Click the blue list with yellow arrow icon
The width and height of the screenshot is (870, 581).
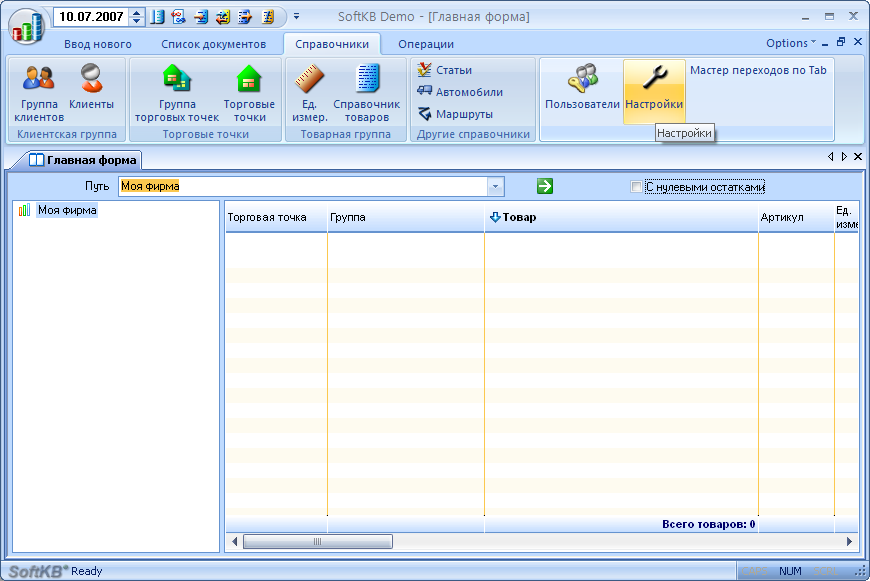pos(245,17)
